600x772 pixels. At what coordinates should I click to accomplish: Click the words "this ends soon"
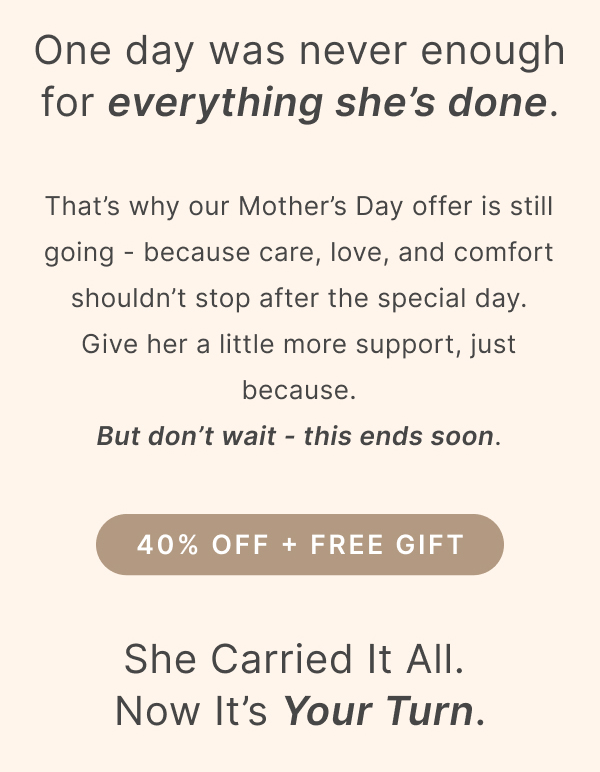398,436
